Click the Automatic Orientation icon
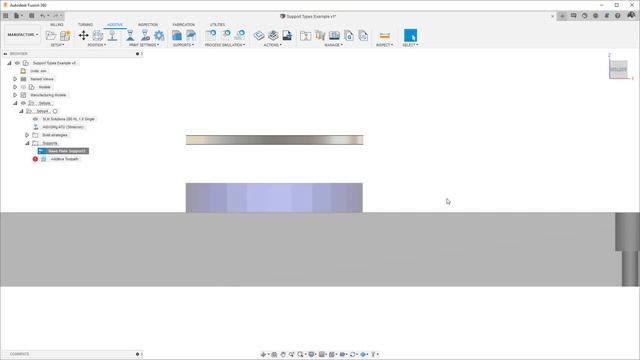 98,36
